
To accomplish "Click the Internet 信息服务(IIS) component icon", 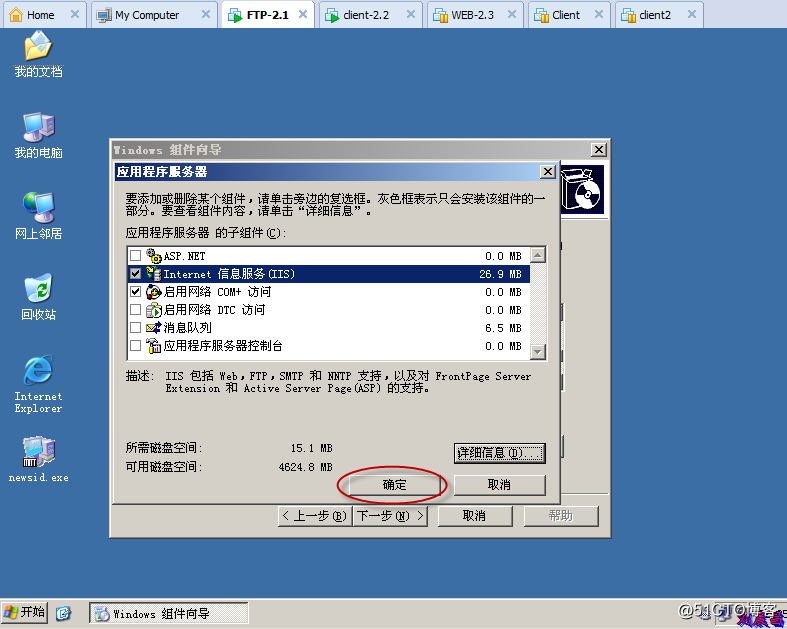I will click(154, 274).
